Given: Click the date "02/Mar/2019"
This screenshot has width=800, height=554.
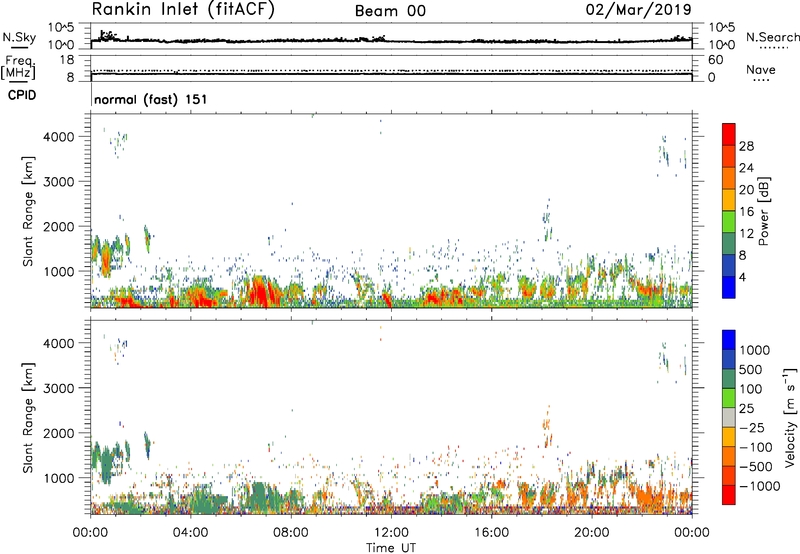Looking at the screenshot, I should tap(638, 9).
